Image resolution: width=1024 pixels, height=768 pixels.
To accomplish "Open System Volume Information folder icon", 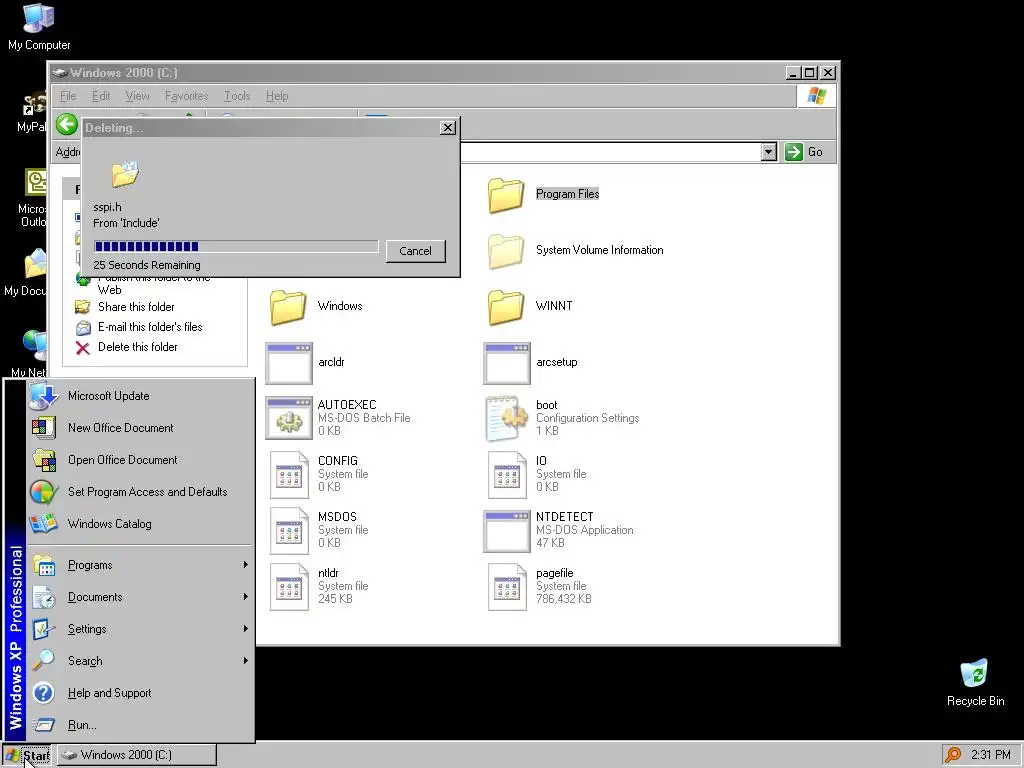I will click(x=506, y=250).
